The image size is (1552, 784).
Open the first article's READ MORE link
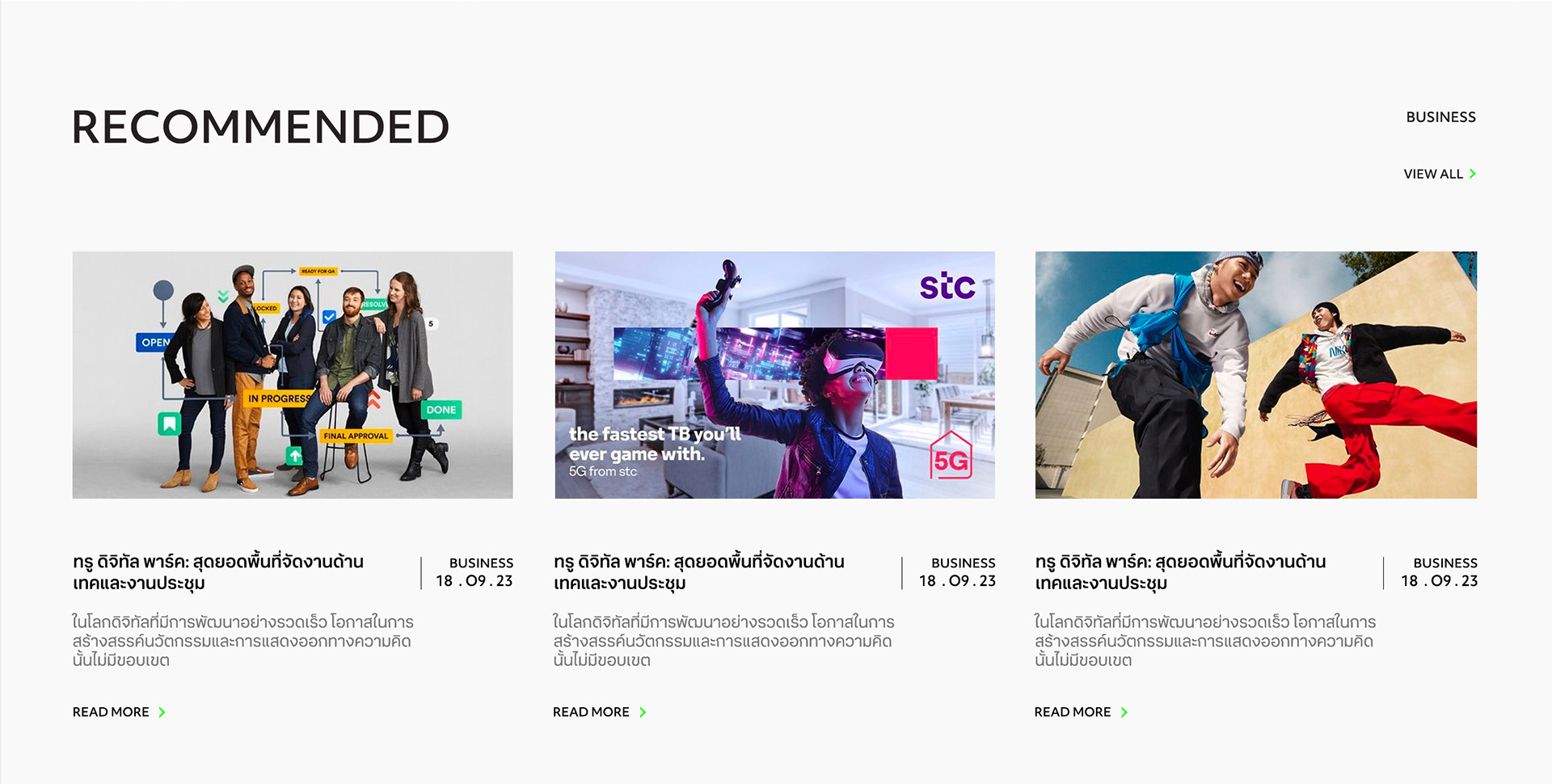pos(119,712)
